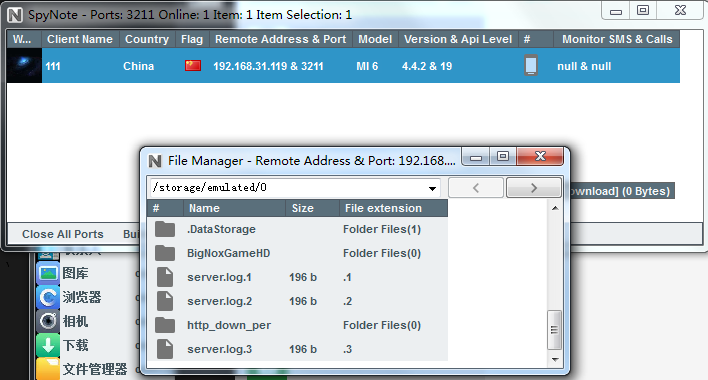This screenshot has height=380, width=708.
Task: Click Folder Files(1) extension for .DataStorage
Action: click(x=382, y=229)
